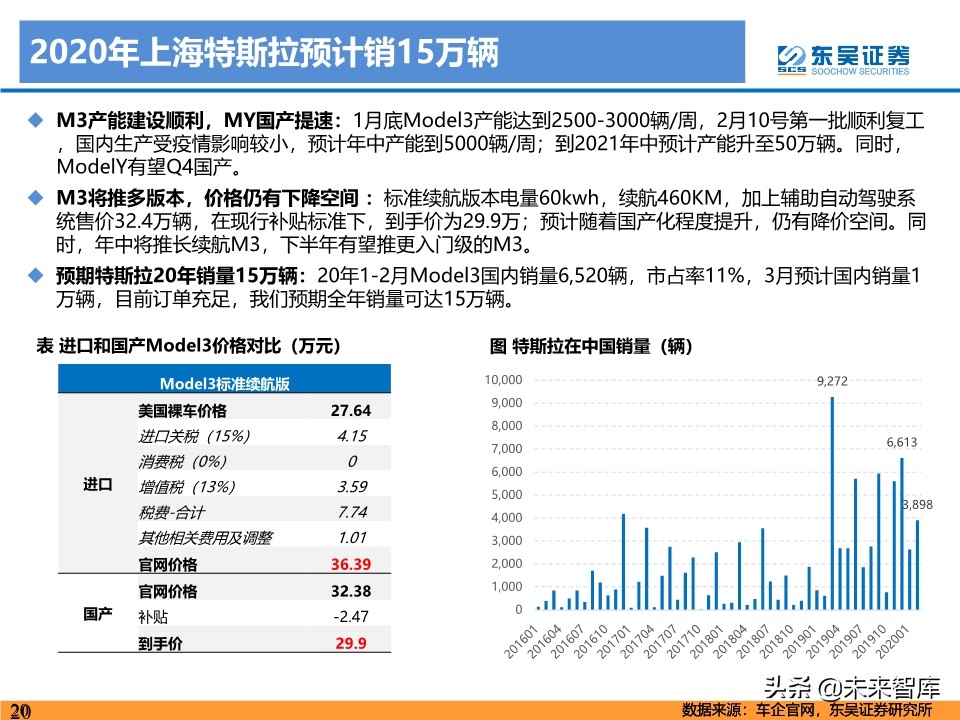Image resolution: width=960 pixels, height=720 pixels.
Task: Click the value '4.15' in the table
Action: [352, 436]
